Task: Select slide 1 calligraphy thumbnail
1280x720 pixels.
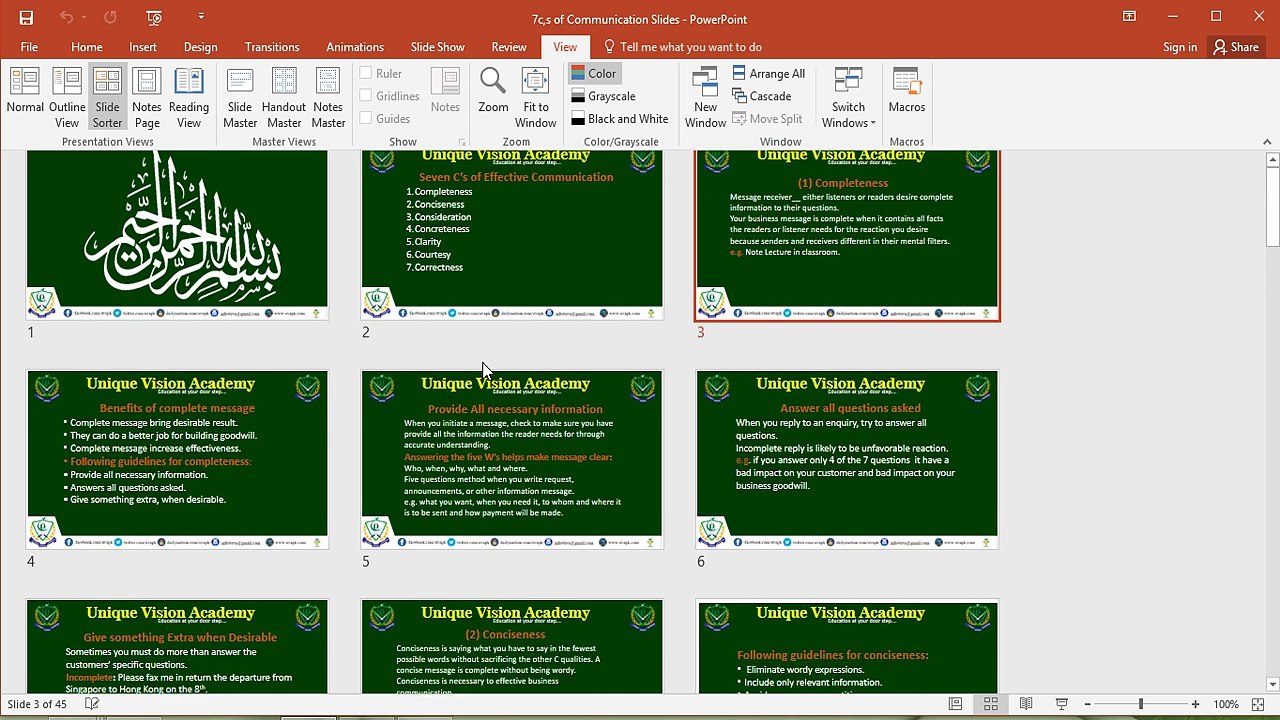Action: point(177,235)
